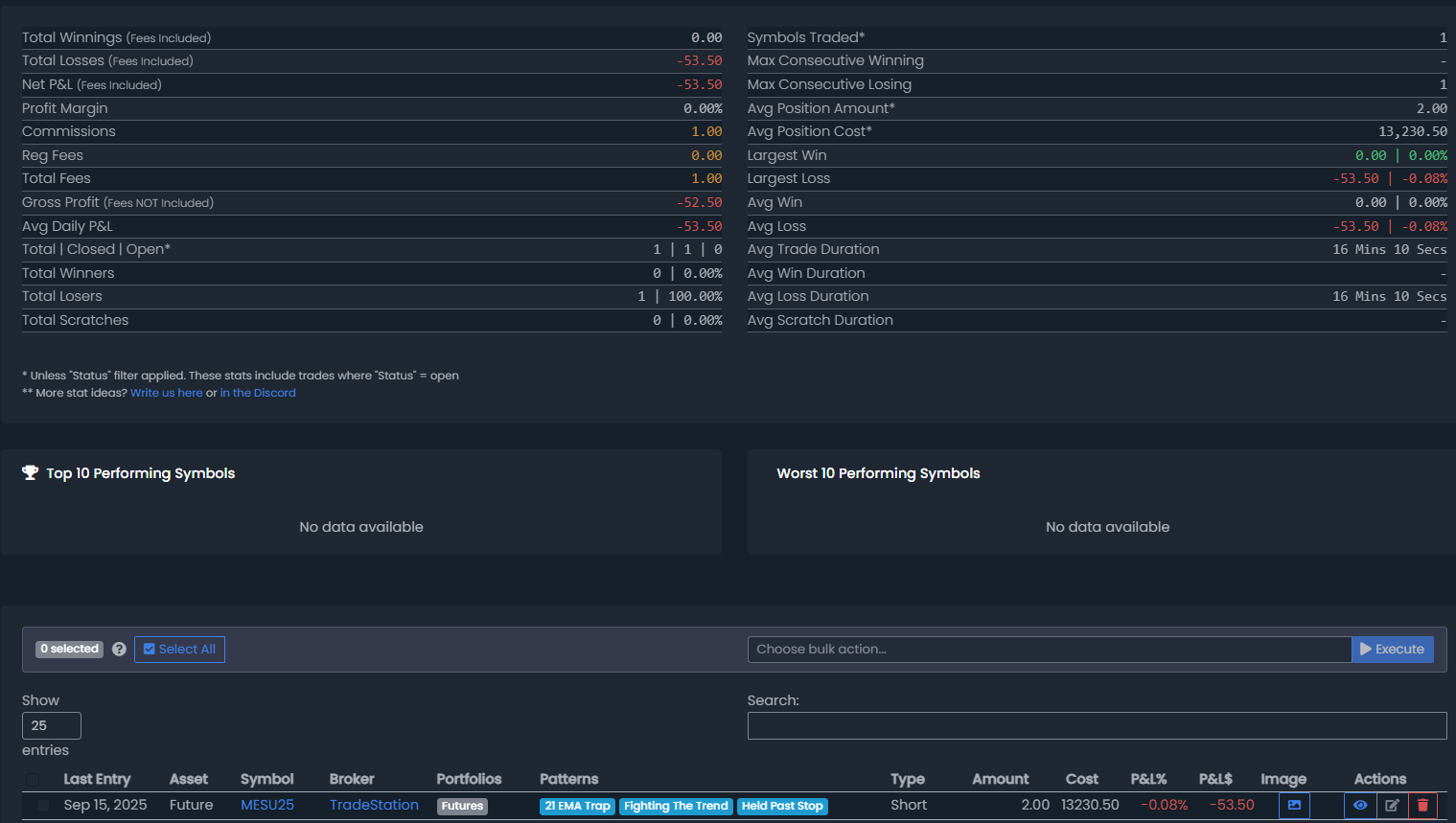Tick the header select-all rows checkbox
This screenshot has width=1456, height=823.
(34, 780)
